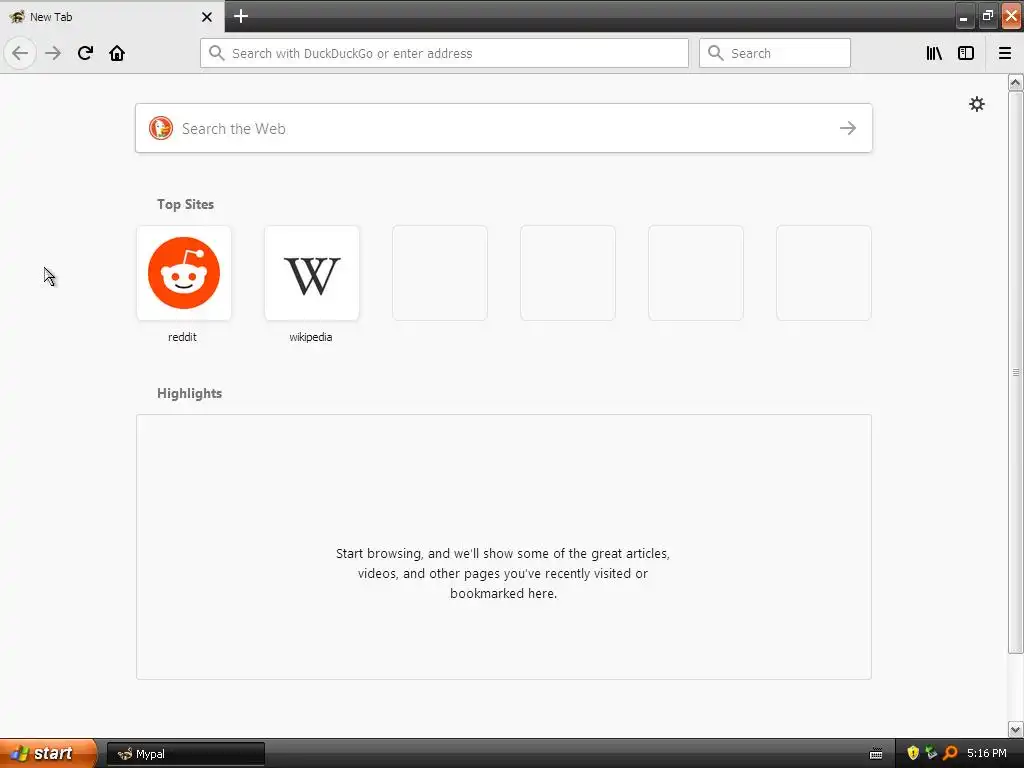Open New Tab page settings gear

pyautogui.click(x=976, y=104)
